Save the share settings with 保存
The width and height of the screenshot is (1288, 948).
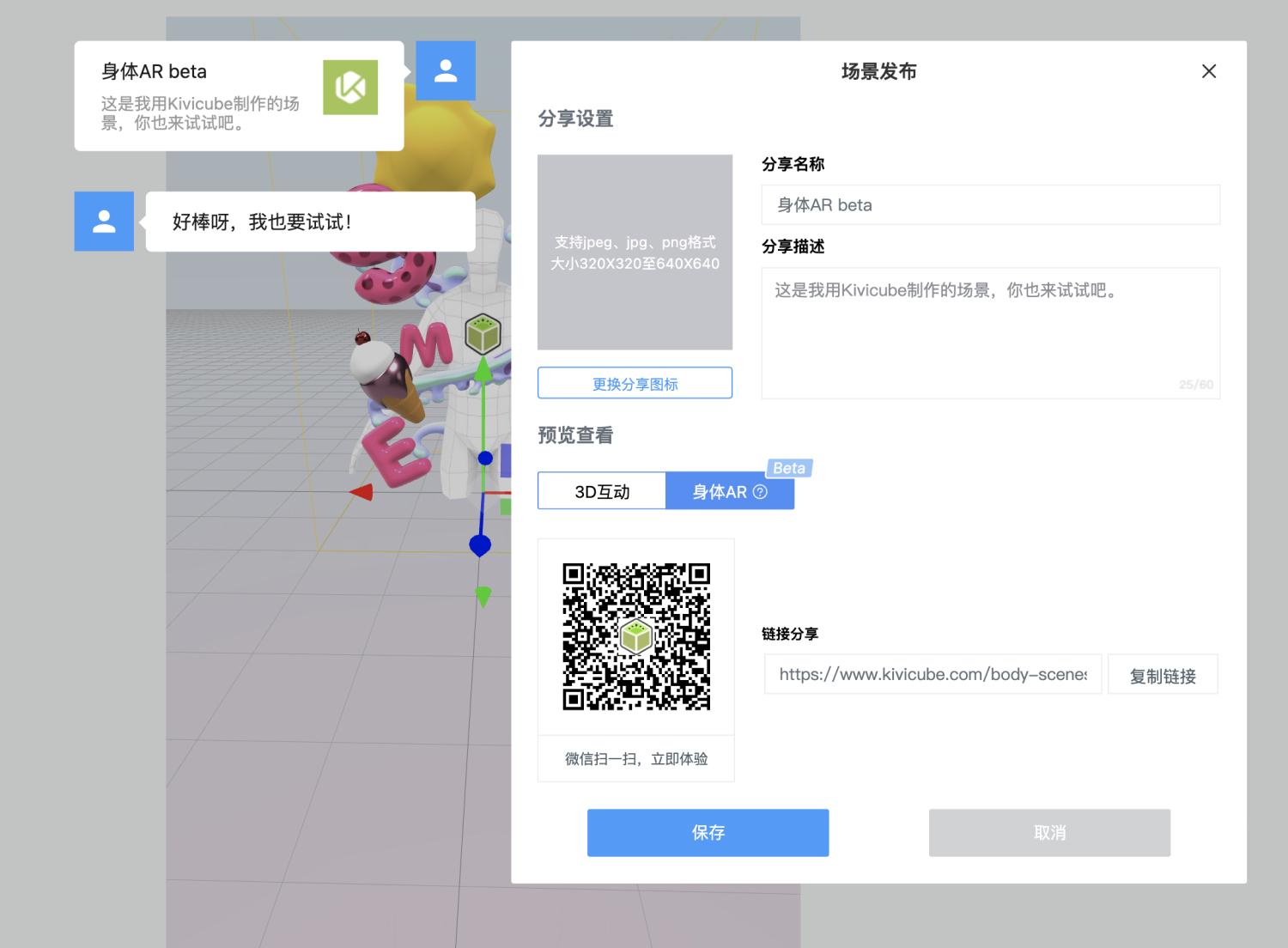click(708, 832)
